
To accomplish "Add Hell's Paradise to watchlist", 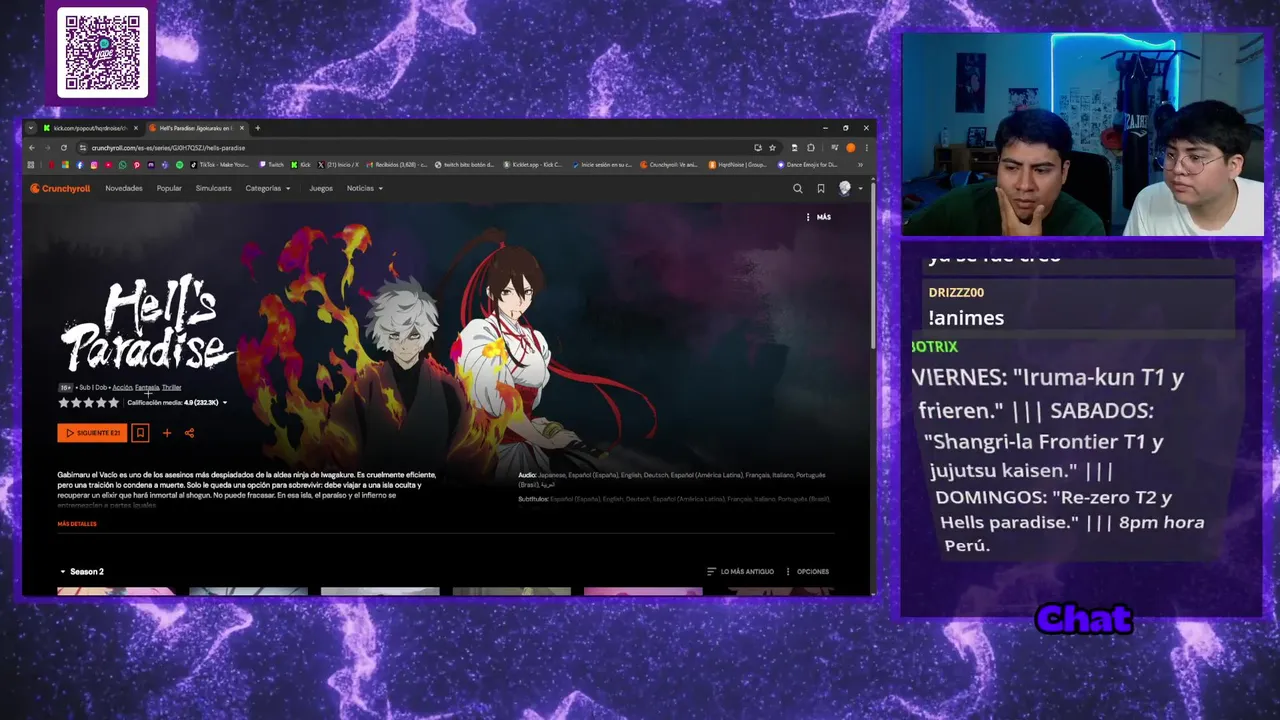I will click(x=140, y=433).
